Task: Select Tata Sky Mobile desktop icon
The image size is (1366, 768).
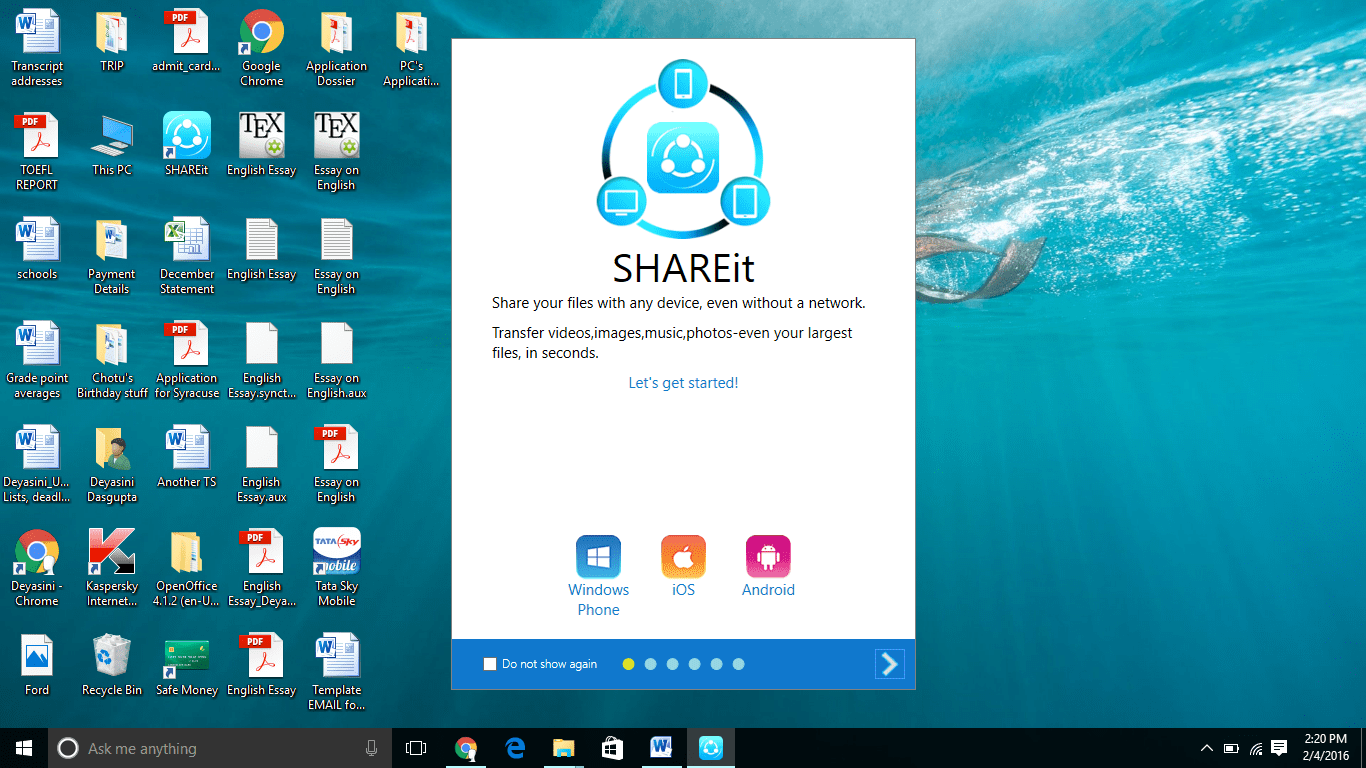Action: (336, 552)
